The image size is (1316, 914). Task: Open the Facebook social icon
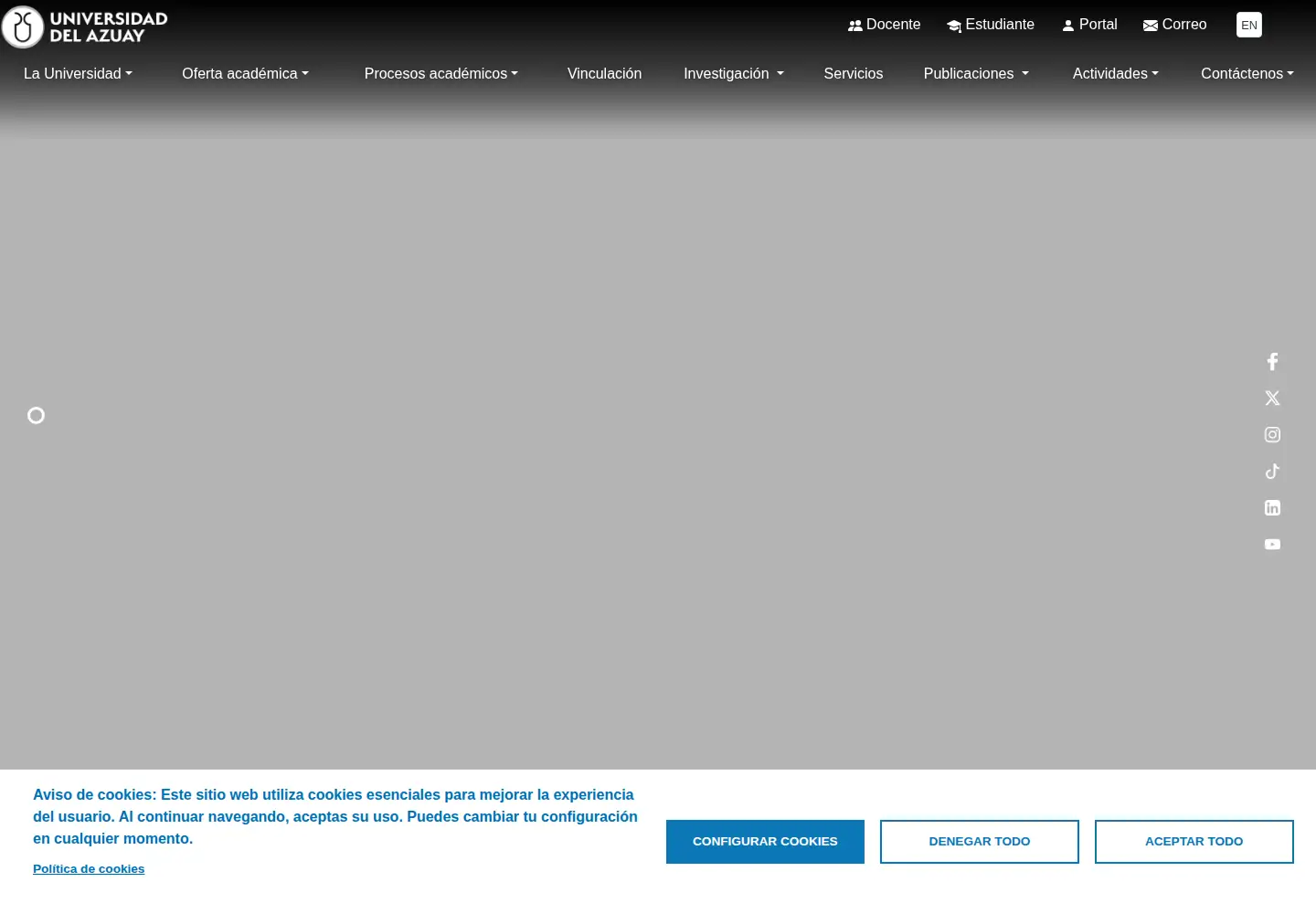(1272, 362)
